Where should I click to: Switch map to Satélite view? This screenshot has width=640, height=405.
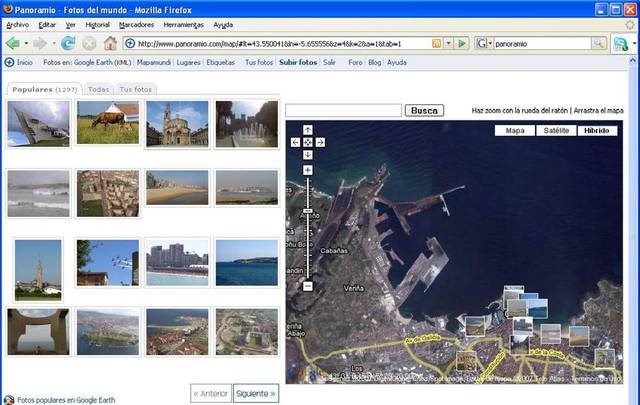click(x=556, y=131)
